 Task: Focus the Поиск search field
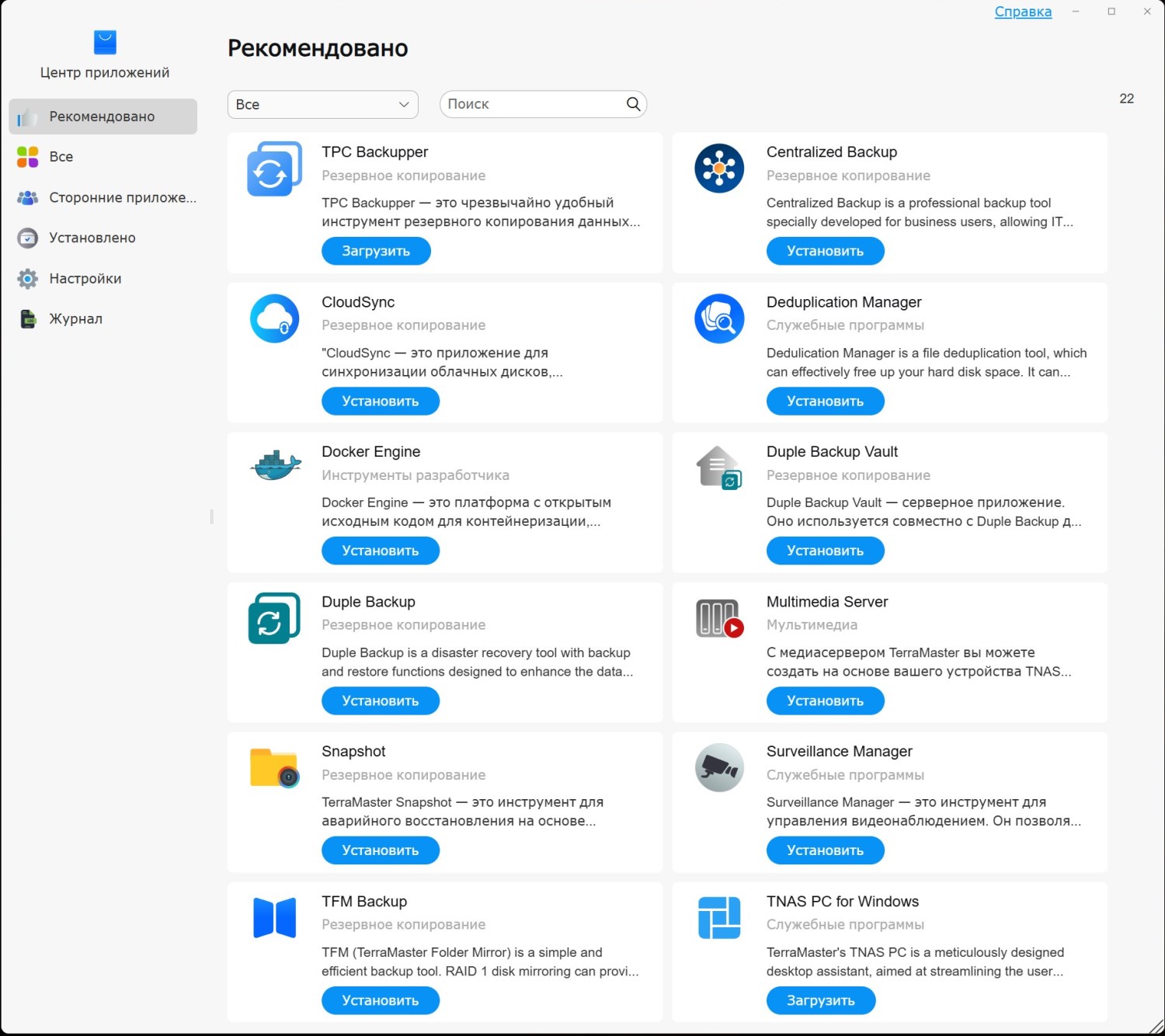click(x=544, y=104)
